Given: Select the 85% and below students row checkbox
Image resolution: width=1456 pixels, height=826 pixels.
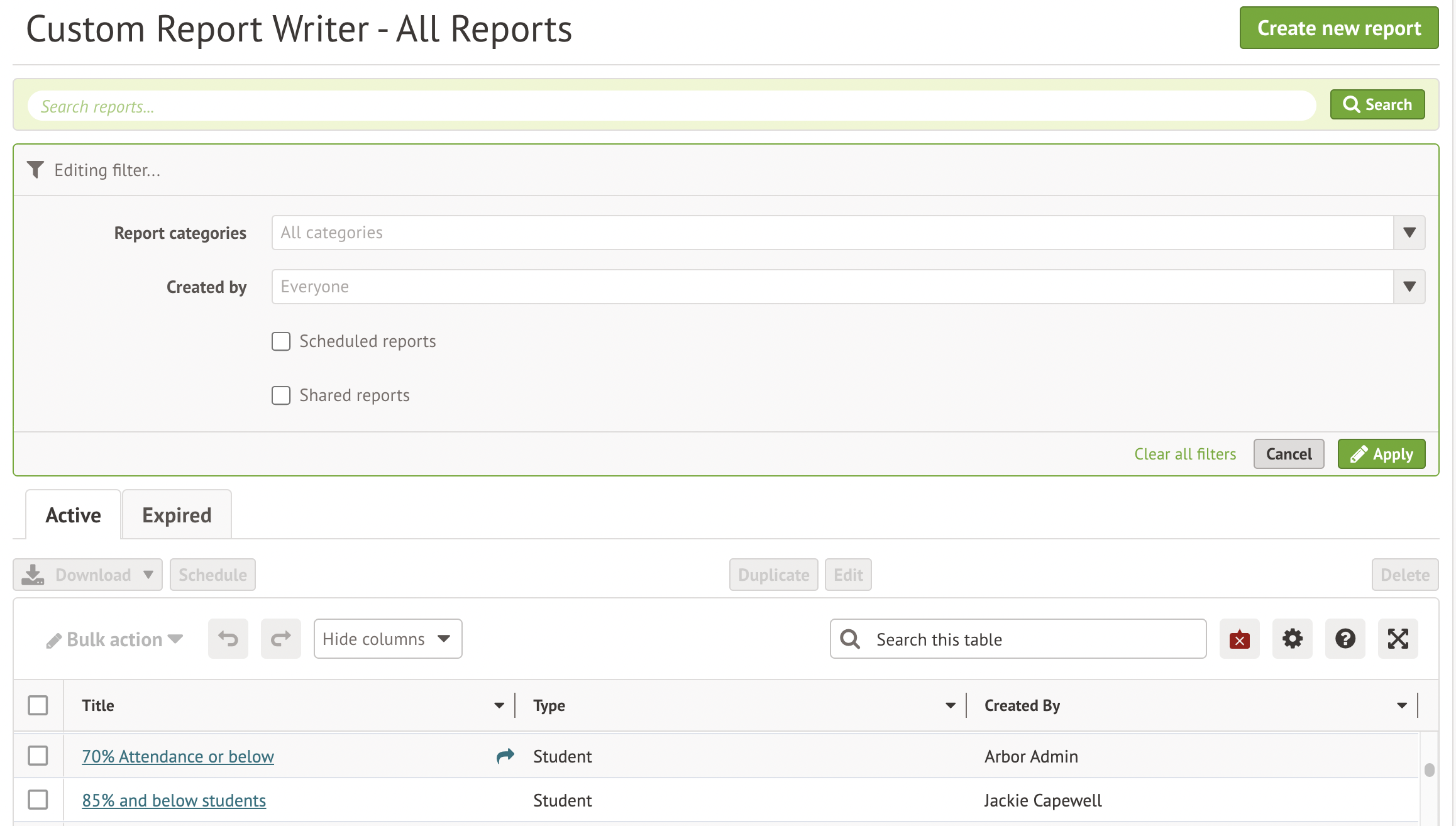Looking at the screenshot, I should [38, 800].
